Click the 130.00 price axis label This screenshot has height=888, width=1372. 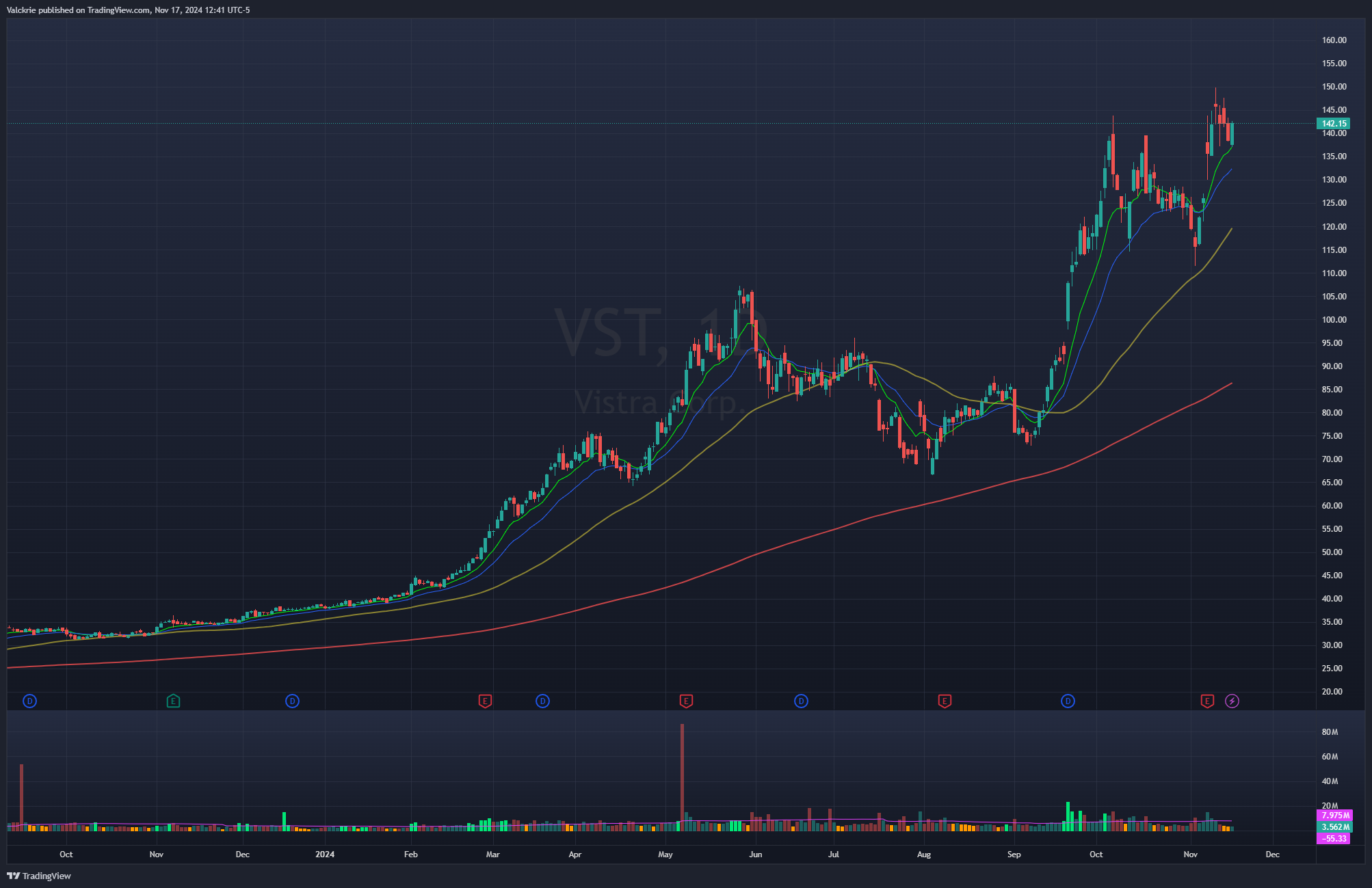tap(1334, 180)
